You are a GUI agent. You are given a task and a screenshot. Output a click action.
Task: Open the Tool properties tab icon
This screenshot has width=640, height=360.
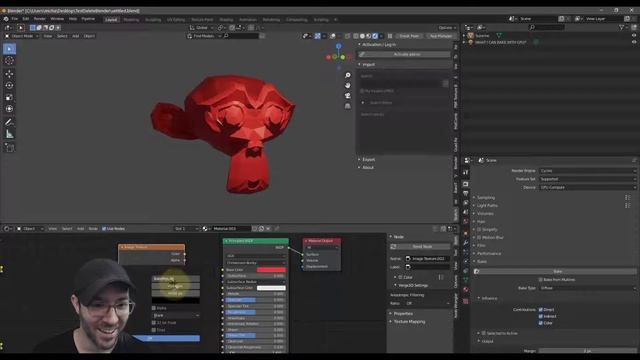[x=466, y=173]
